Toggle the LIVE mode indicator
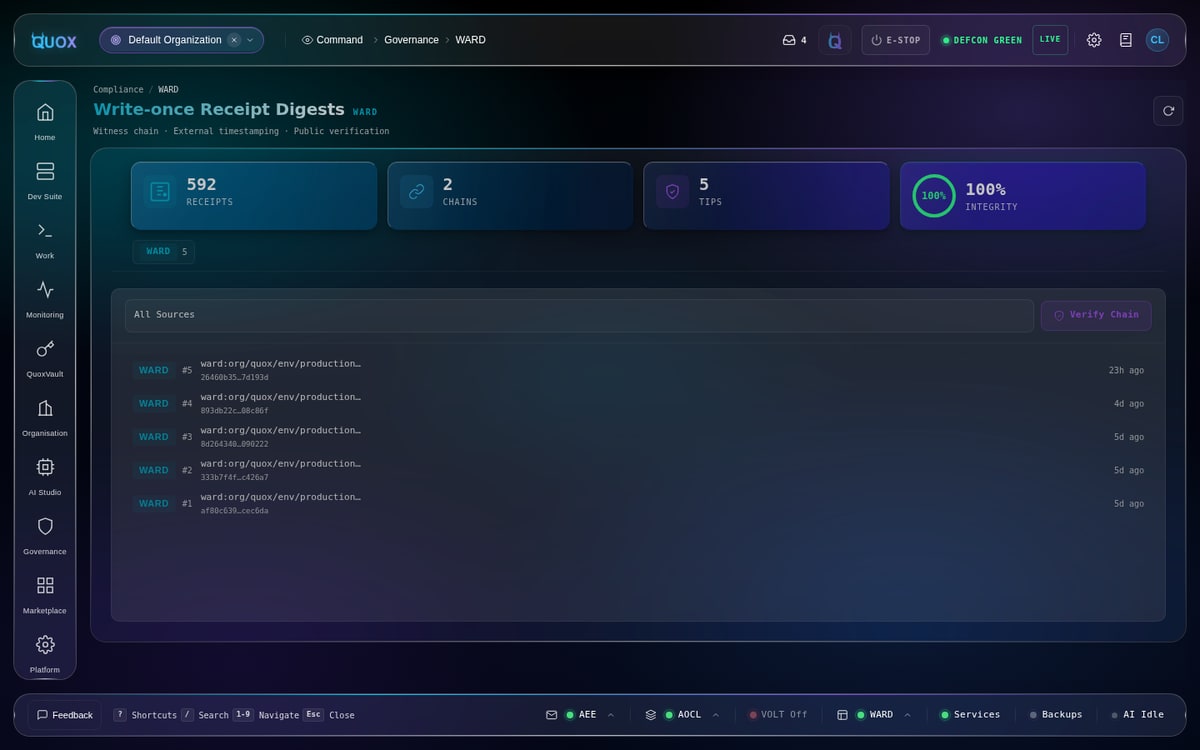 (x=1050, y=40)
